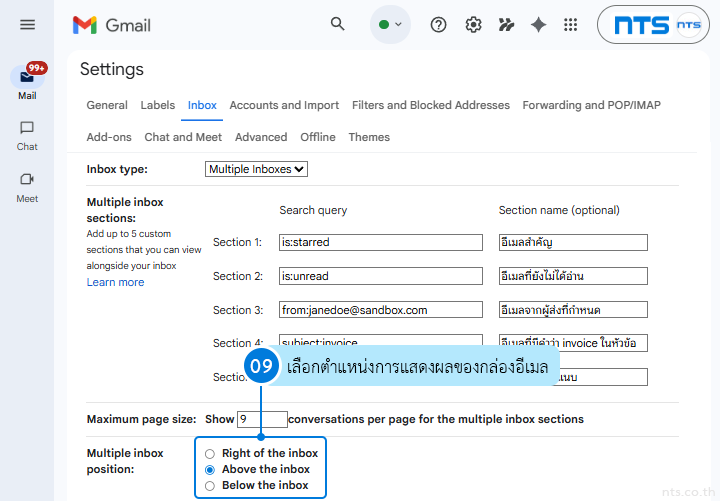Open Chat in the sidebar
Viewport: 720px width, 501px height.
click(27, 136)
